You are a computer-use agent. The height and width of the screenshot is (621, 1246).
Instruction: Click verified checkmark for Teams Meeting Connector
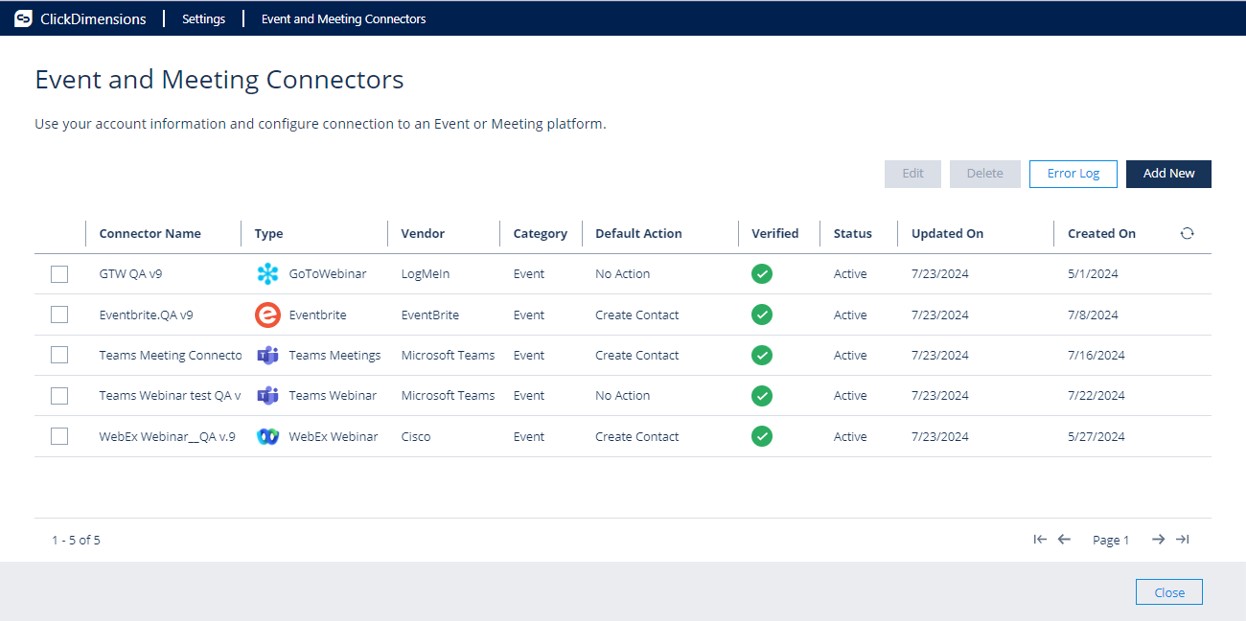pos(762,355)
